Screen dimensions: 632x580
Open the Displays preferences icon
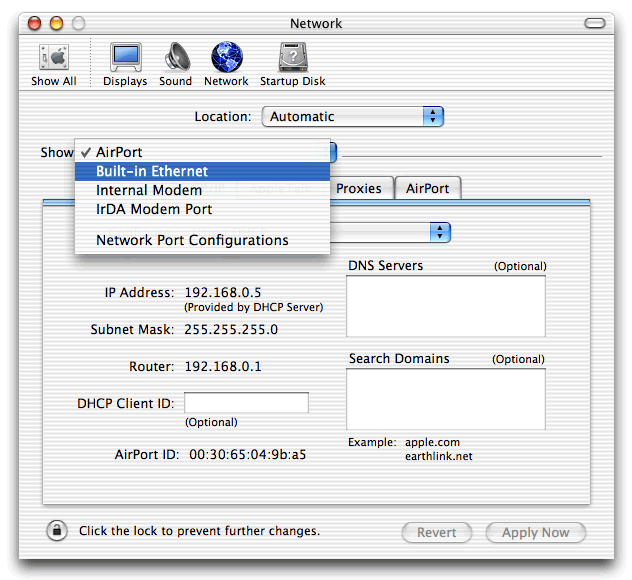pos(125,58)
